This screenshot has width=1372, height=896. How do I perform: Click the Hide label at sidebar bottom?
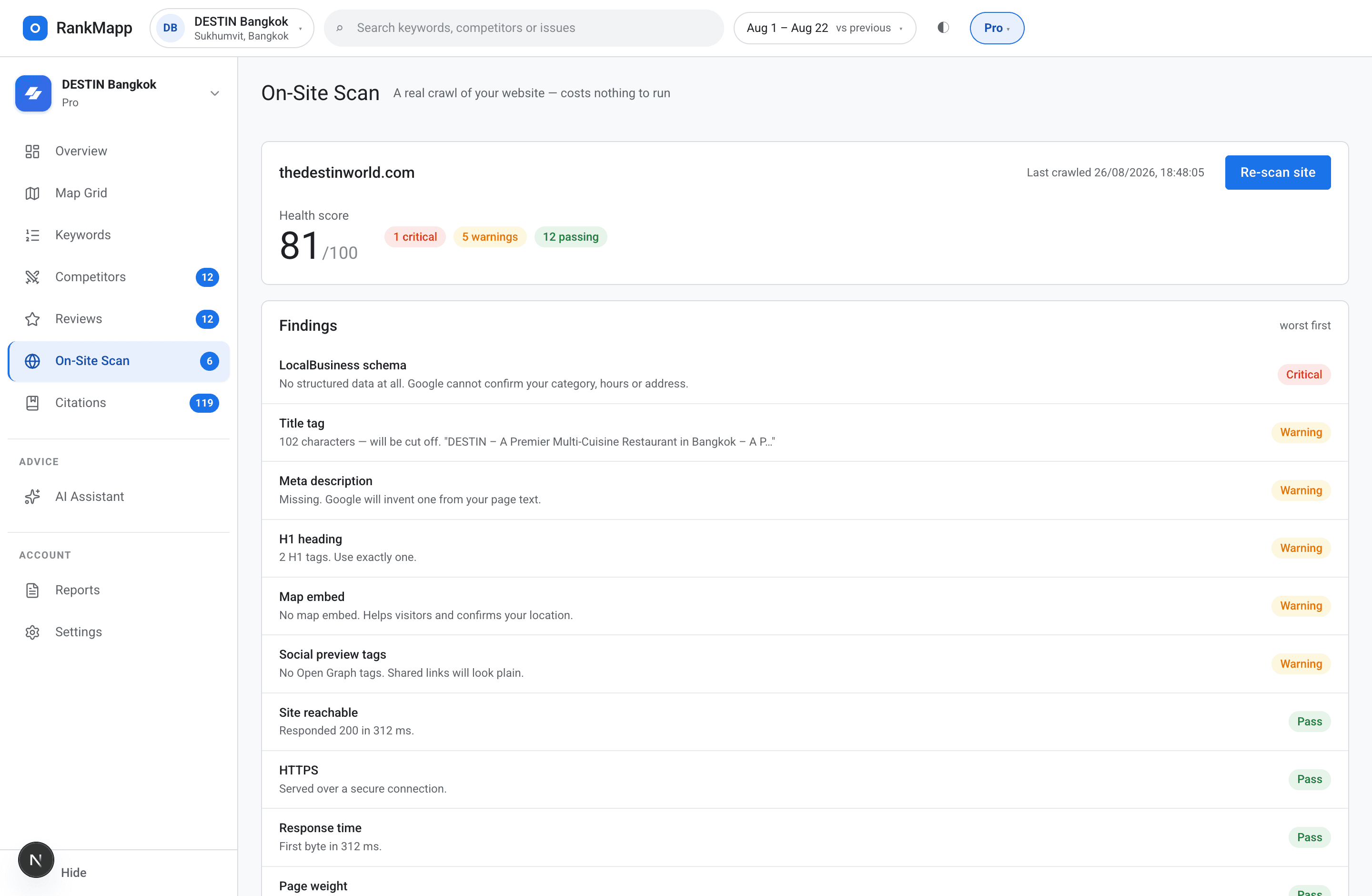[73, 873]
